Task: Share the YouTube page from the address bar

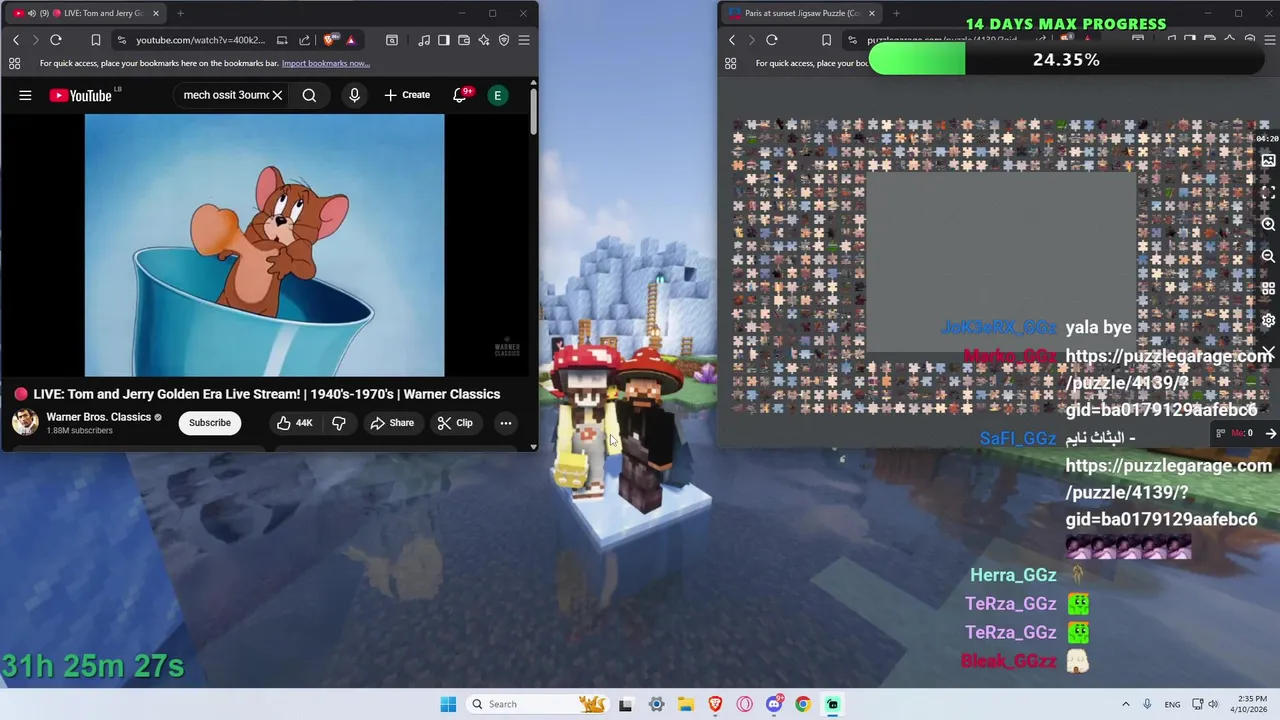Action: 304,40
